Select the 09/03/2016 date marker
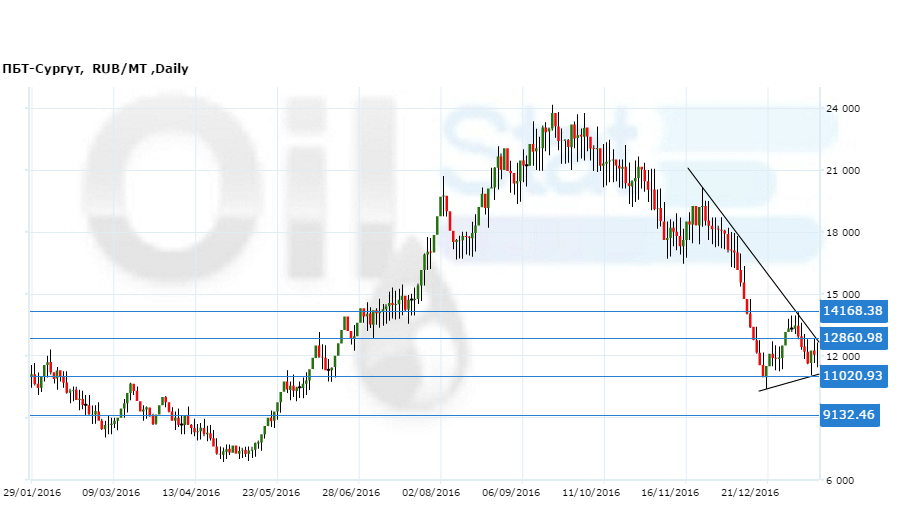This screenshot has width=909, height=509. click(x=111, y=492)
